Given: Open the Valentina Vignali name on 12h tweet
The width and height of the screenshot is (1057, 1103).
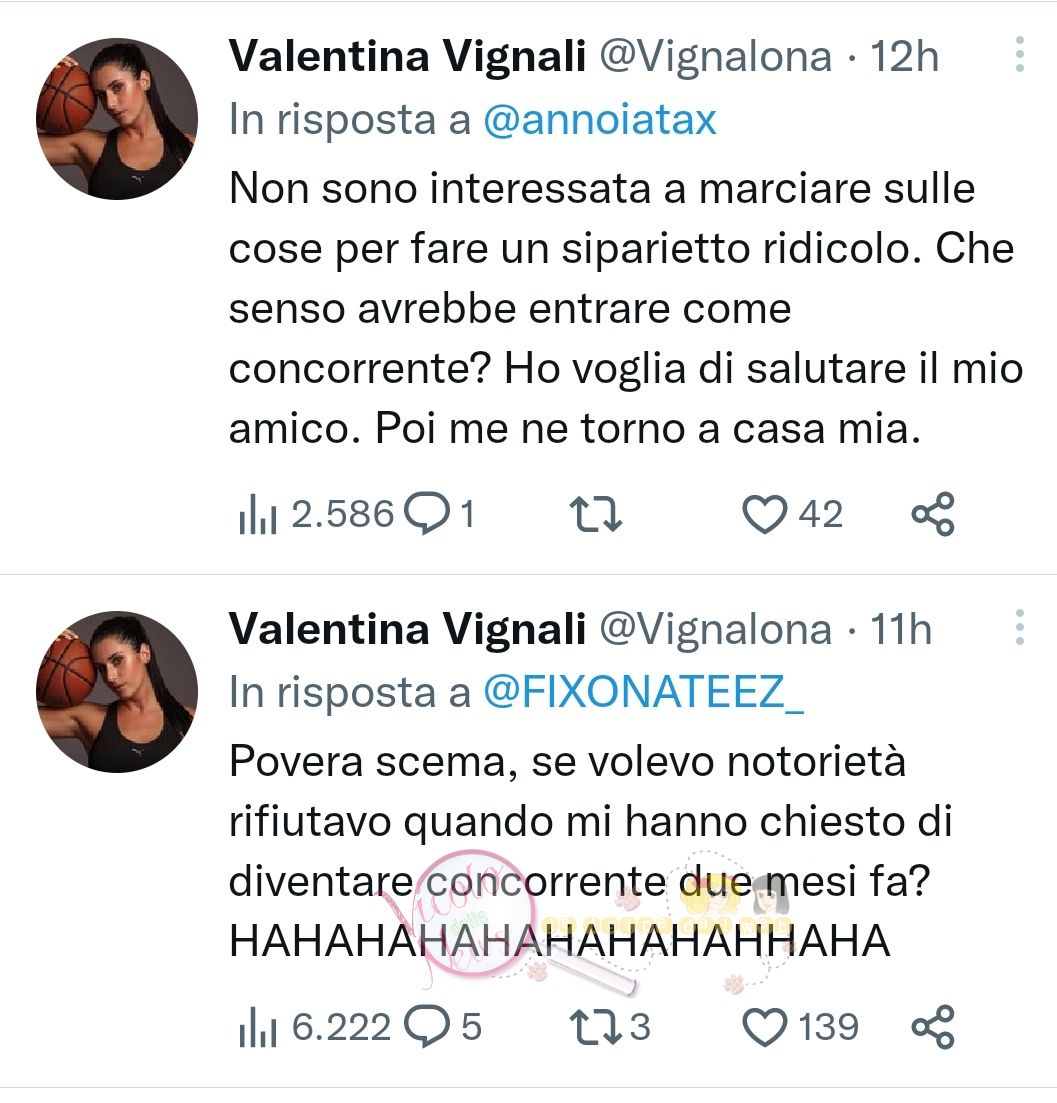Looking at the screenshot, I should 407,56.
